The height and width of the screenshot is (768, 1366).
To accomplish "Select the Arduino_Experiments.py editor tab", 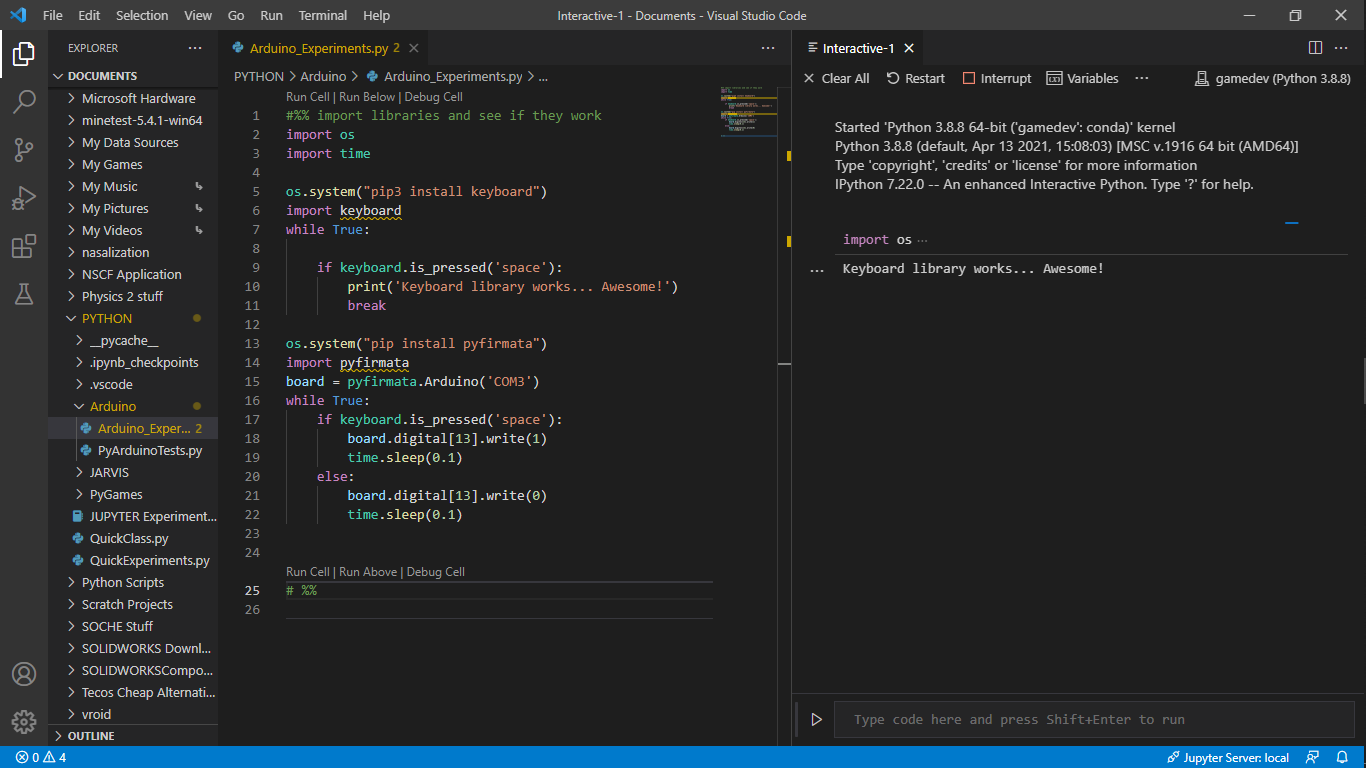I will 320,47.
